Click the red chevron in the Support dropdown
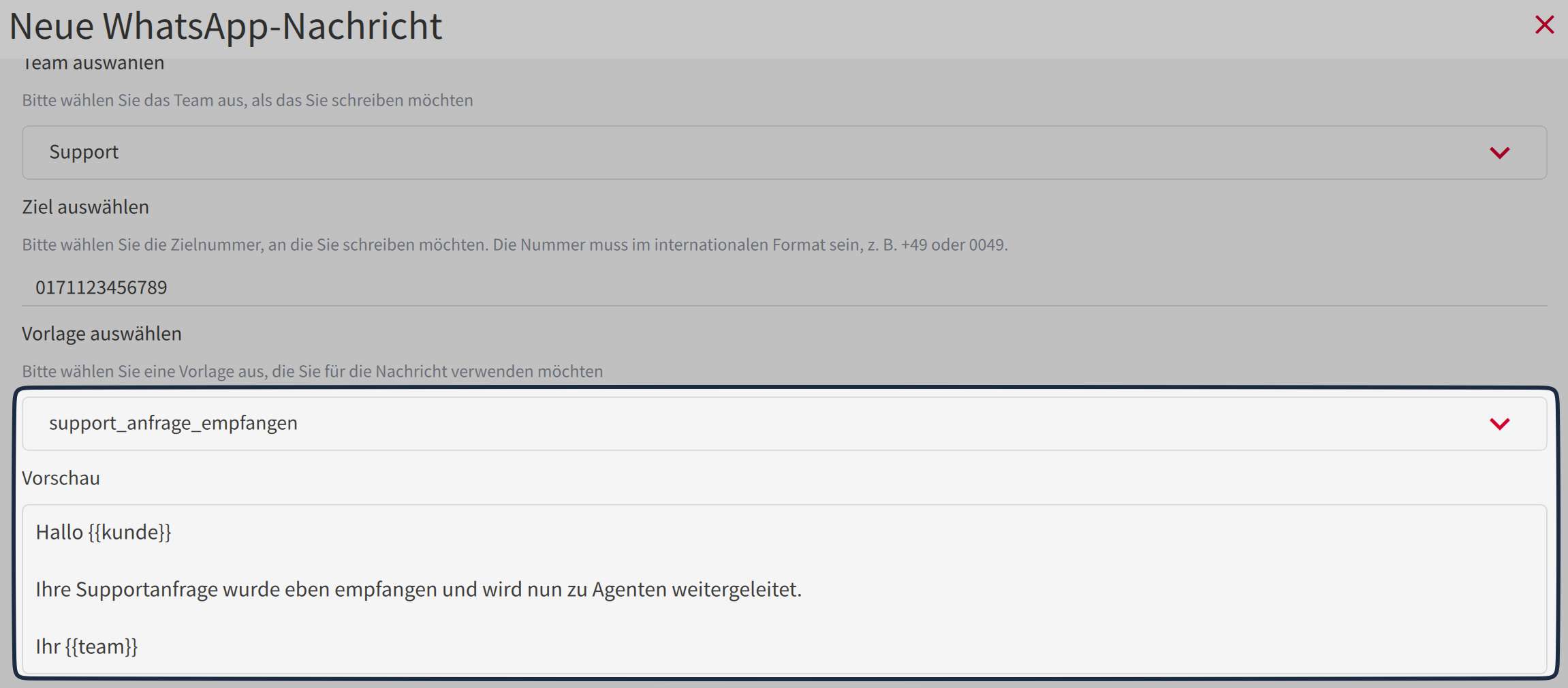 point(1499,153)
